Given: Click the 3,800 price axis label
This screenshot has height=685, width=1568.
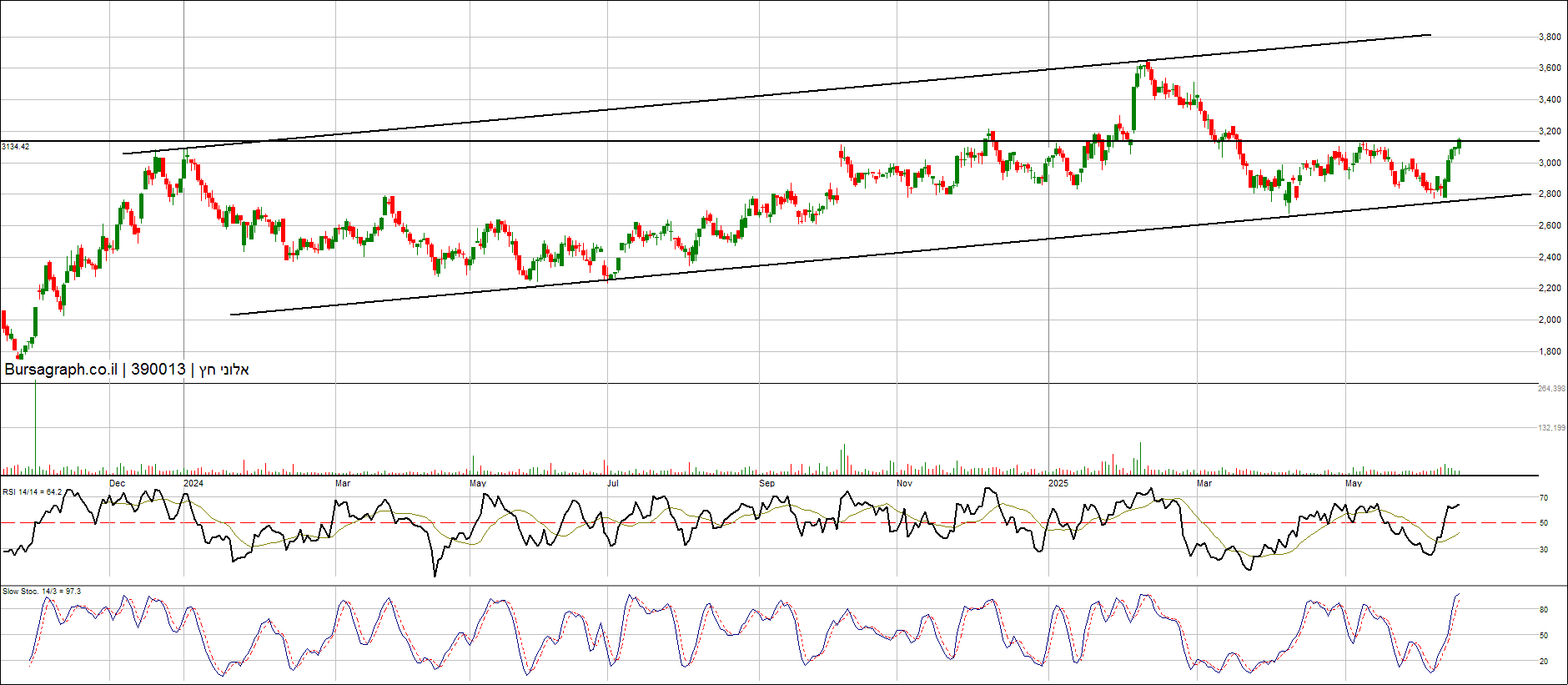Looking at the screenshot, I should pyautogui.click(x=1550, y=37).
